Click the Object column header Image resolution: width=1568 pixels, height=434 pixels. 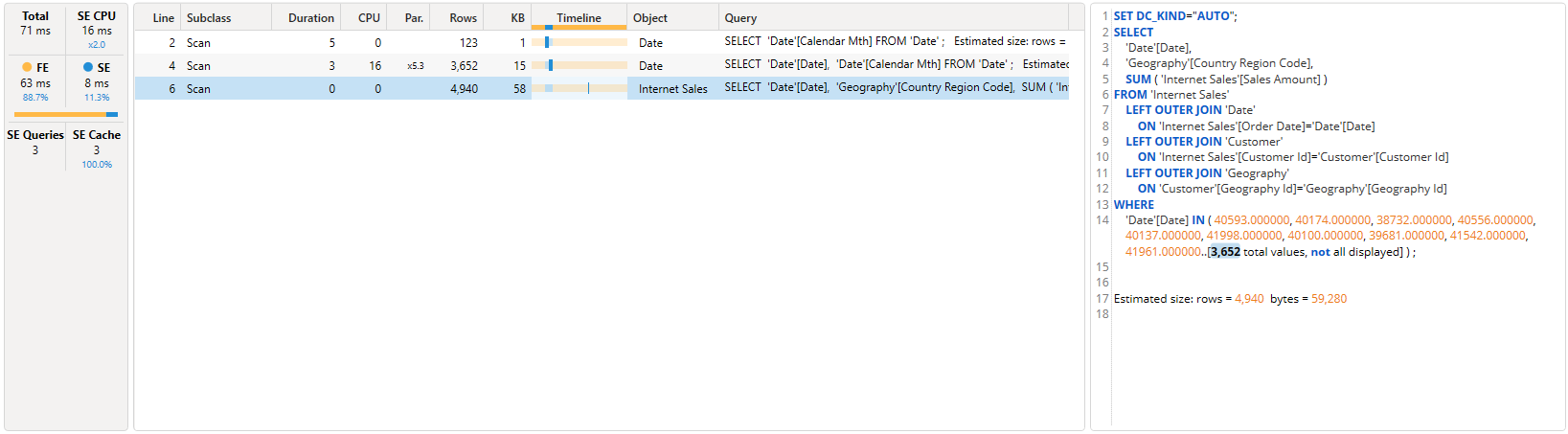click(650, 18)
